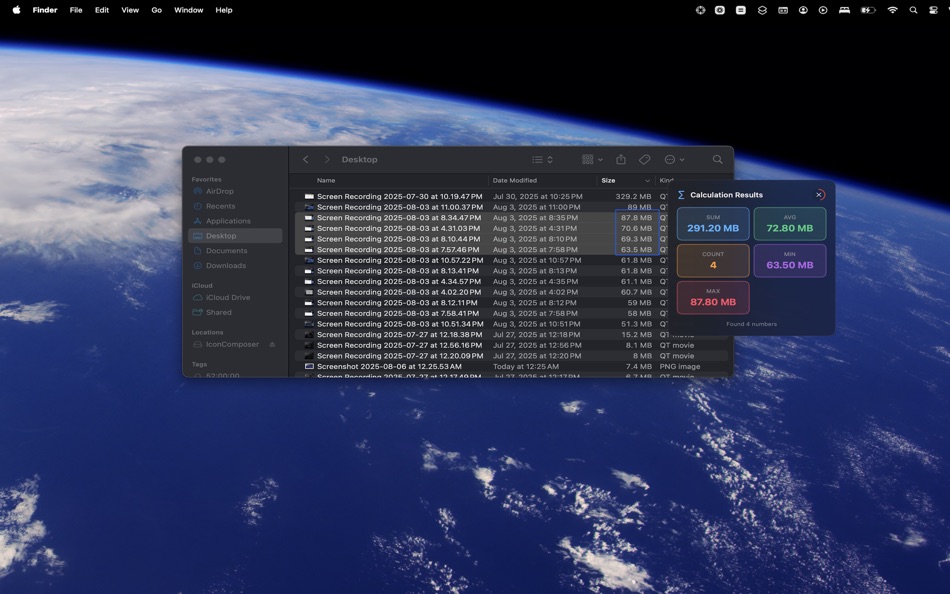Click the battery charging icon
950x594 pixels.
tap(868, 10)
